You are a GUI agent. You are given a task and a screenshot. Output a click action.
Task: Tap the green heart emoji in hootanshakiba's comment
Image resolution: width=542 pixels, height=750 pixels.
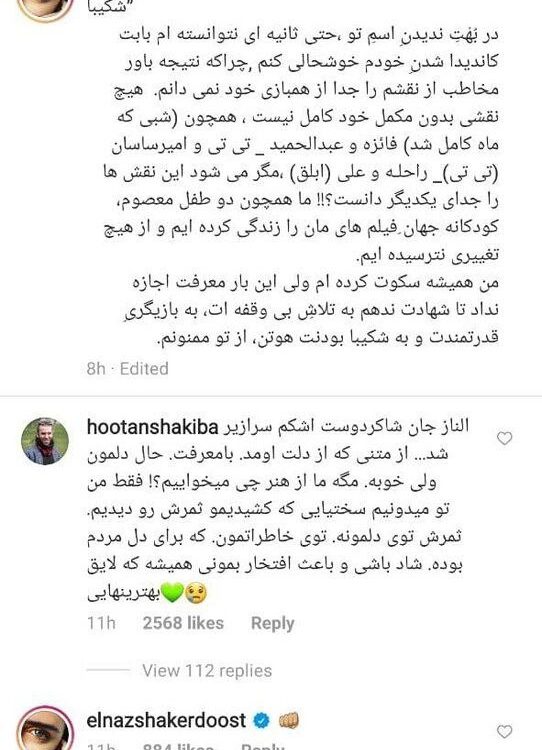[173, 594]
